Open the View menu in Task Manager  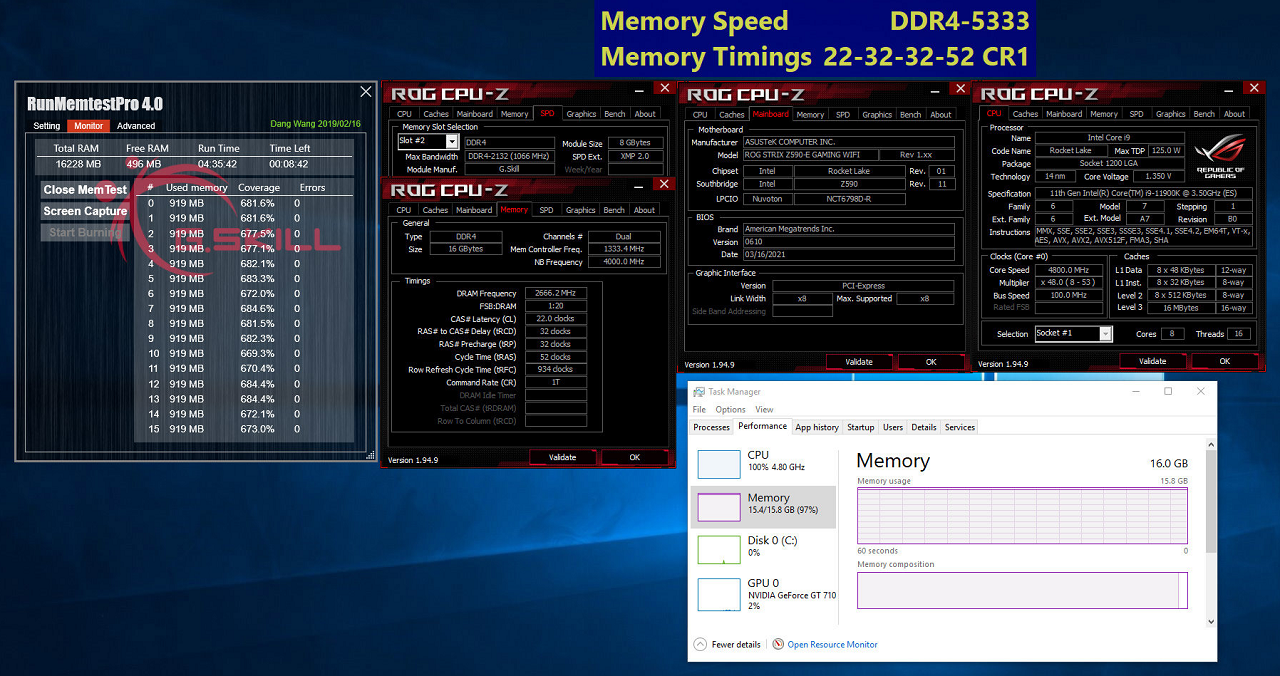point(764,410)
